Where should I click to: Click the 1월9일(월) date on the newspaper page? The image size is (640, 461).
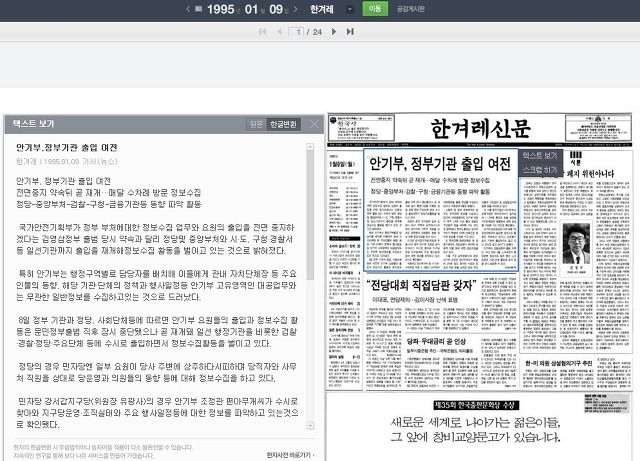342,164
